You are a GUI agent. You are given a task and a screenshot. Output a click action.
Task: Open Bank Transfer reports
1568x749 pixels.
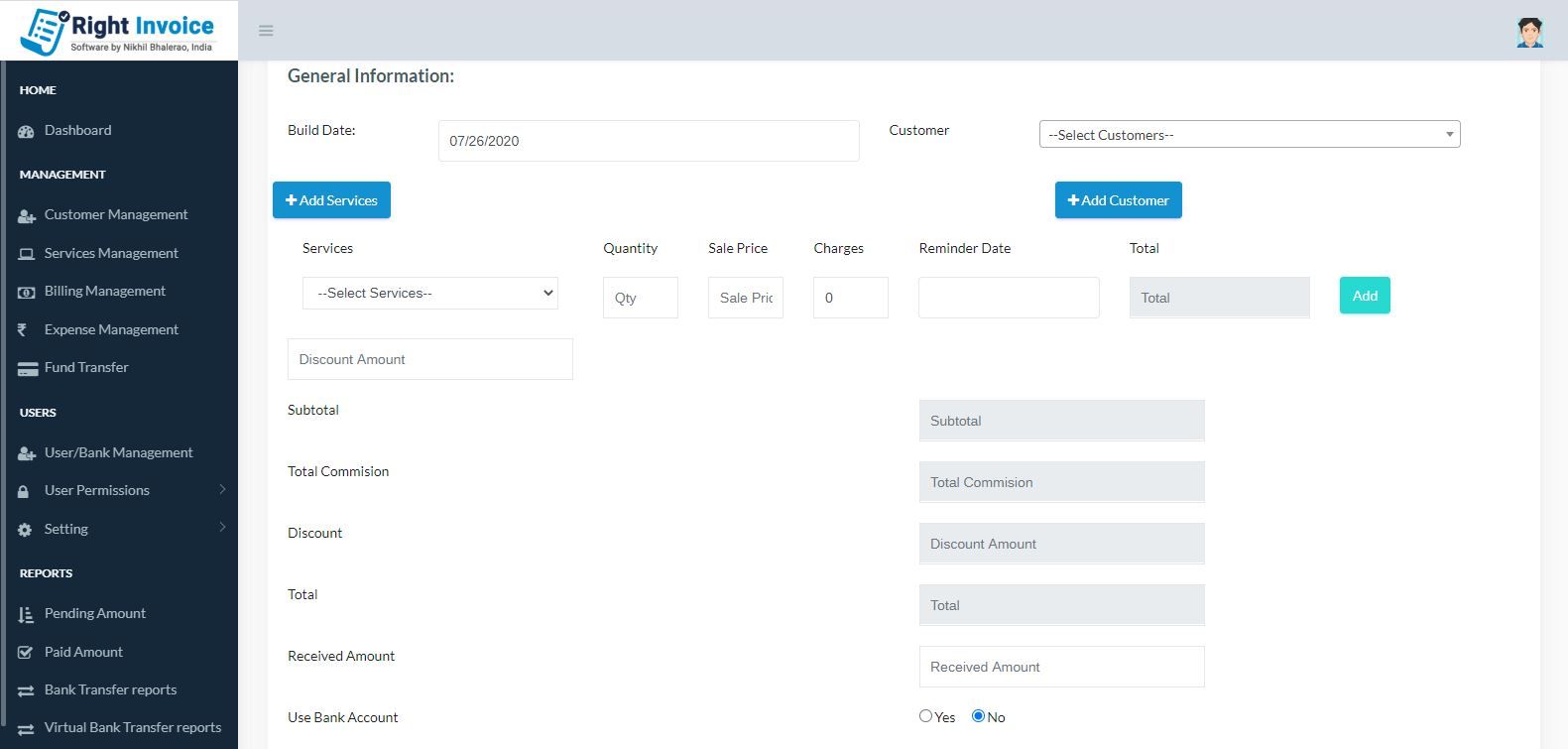click(x=110, y=689)
